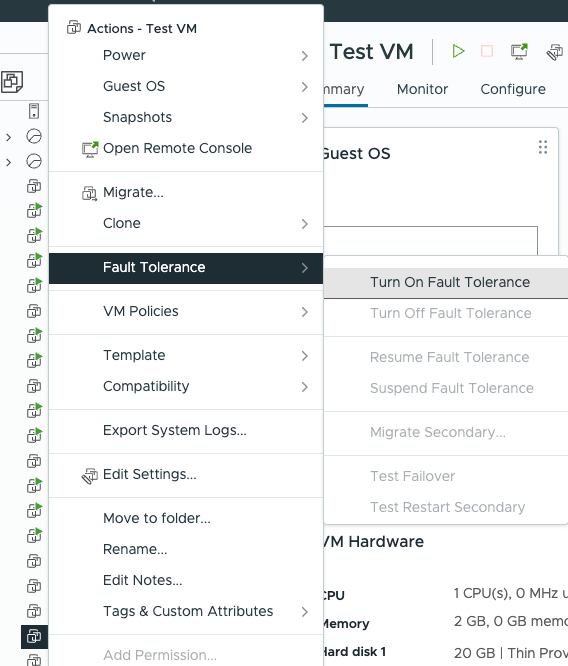Select the VMs and Templates view icon in the sidebar

tap(12, 82)
